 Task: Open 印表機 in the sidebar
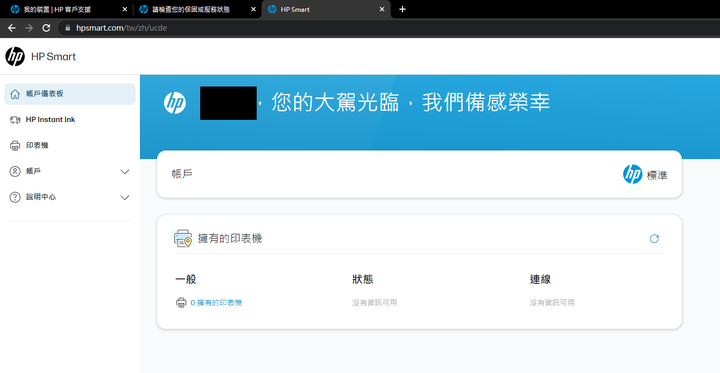click(70, 146)
